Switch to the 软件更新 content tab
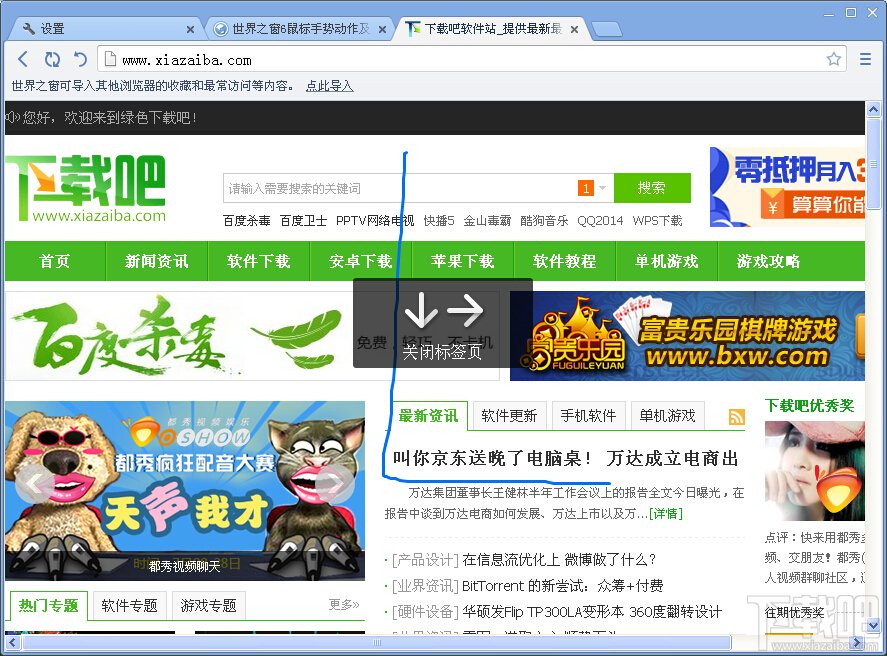Image resolution: width=887 pixels, height=656 pixels. (x=508, y=415)
